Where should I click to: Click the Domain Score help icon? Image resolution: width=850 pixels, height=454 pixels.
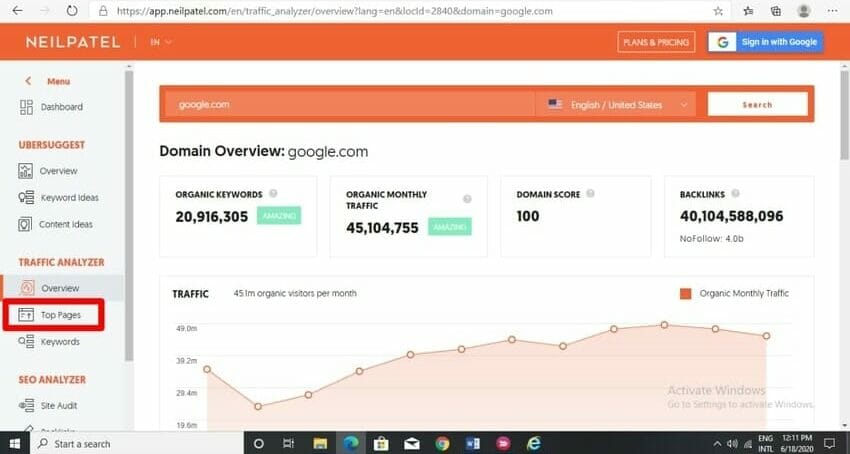[x=590, y=194]
